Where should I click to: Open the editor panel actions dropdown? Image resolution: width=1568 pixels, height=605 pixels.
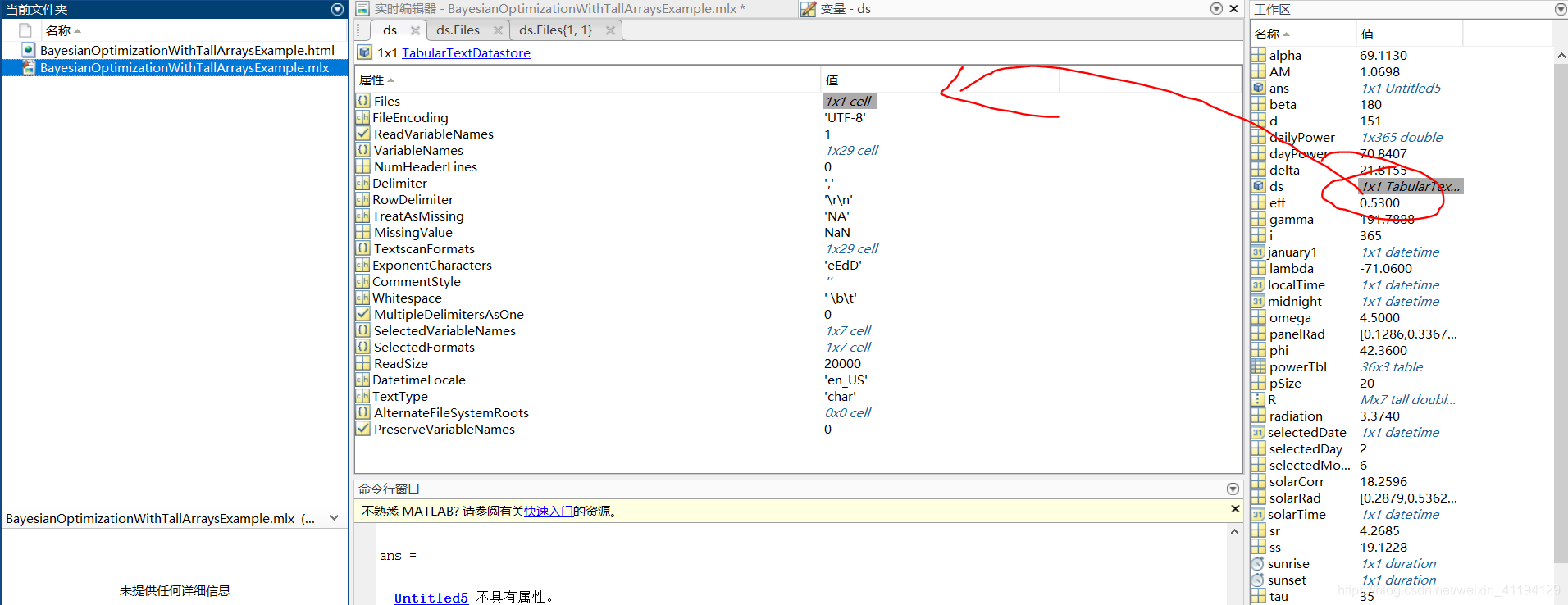(x=1216, y=8)
